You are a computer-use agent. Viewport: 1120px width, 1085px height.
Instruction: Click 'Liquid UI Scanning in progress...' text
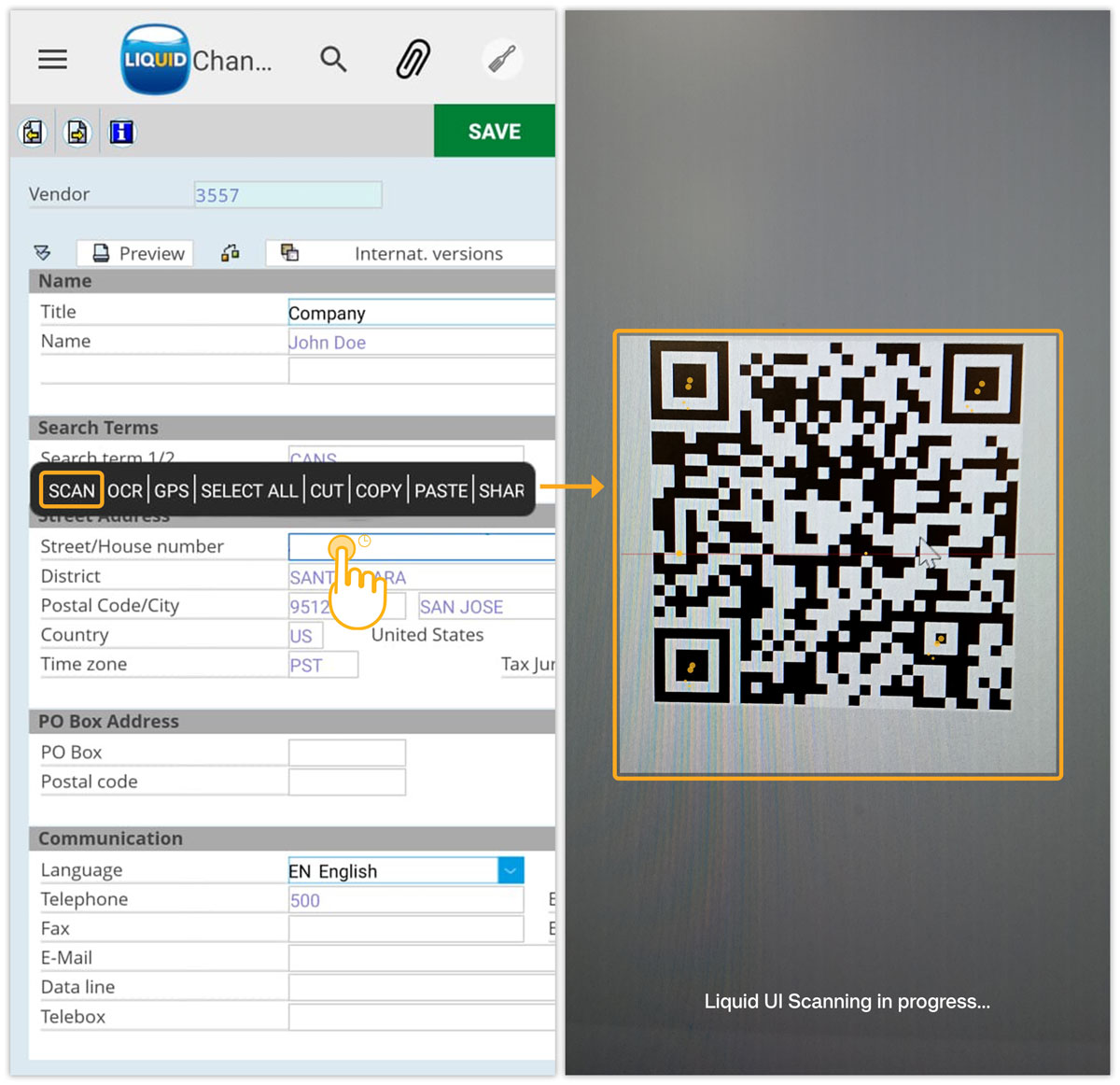[847, 1001]
